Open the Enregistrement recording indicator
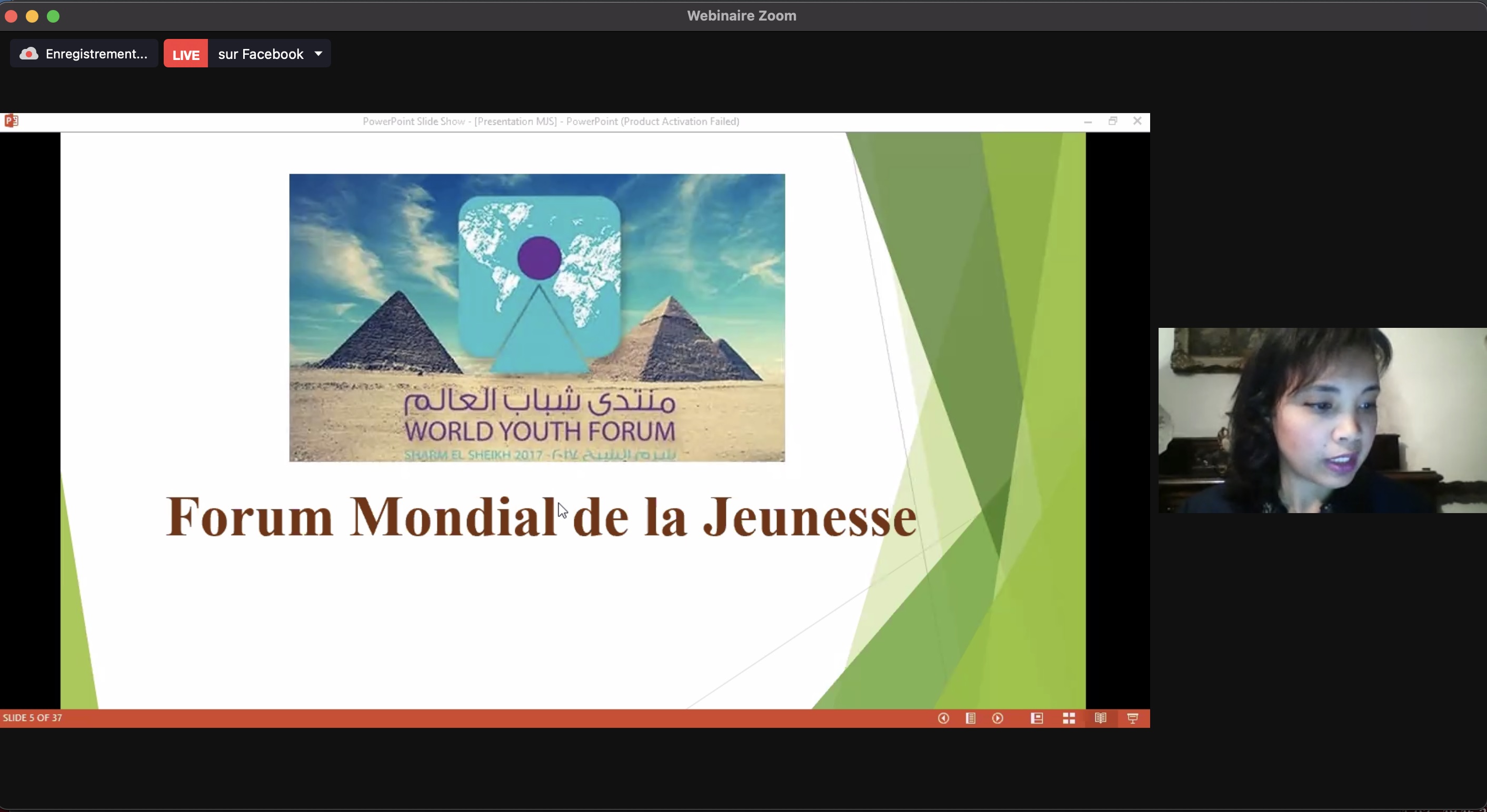 click(96, 54)
